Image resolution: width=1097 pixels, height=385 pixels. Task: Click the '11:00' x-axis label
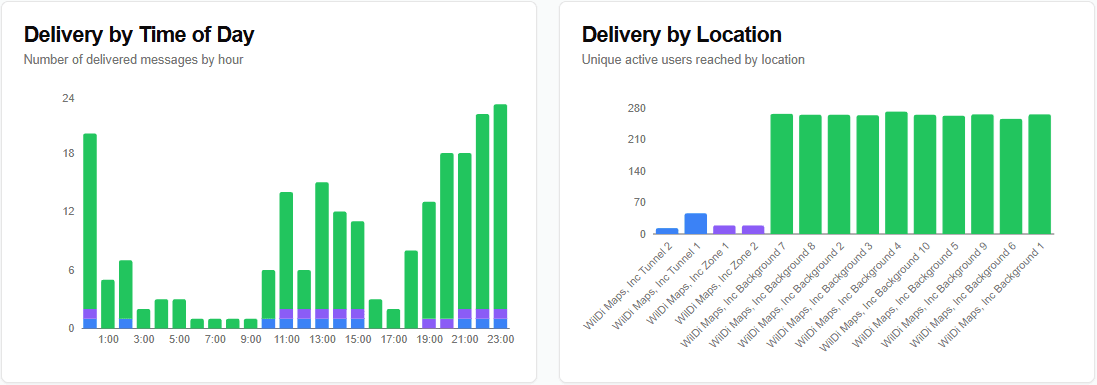286,340
